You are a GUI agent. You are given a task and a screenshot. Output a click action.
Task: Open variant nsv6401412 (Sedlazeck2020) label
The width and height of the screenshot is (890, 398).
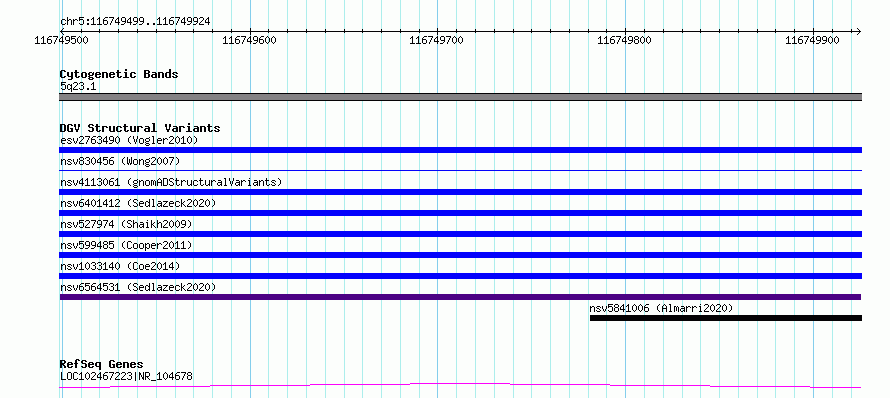coord(138,203)
